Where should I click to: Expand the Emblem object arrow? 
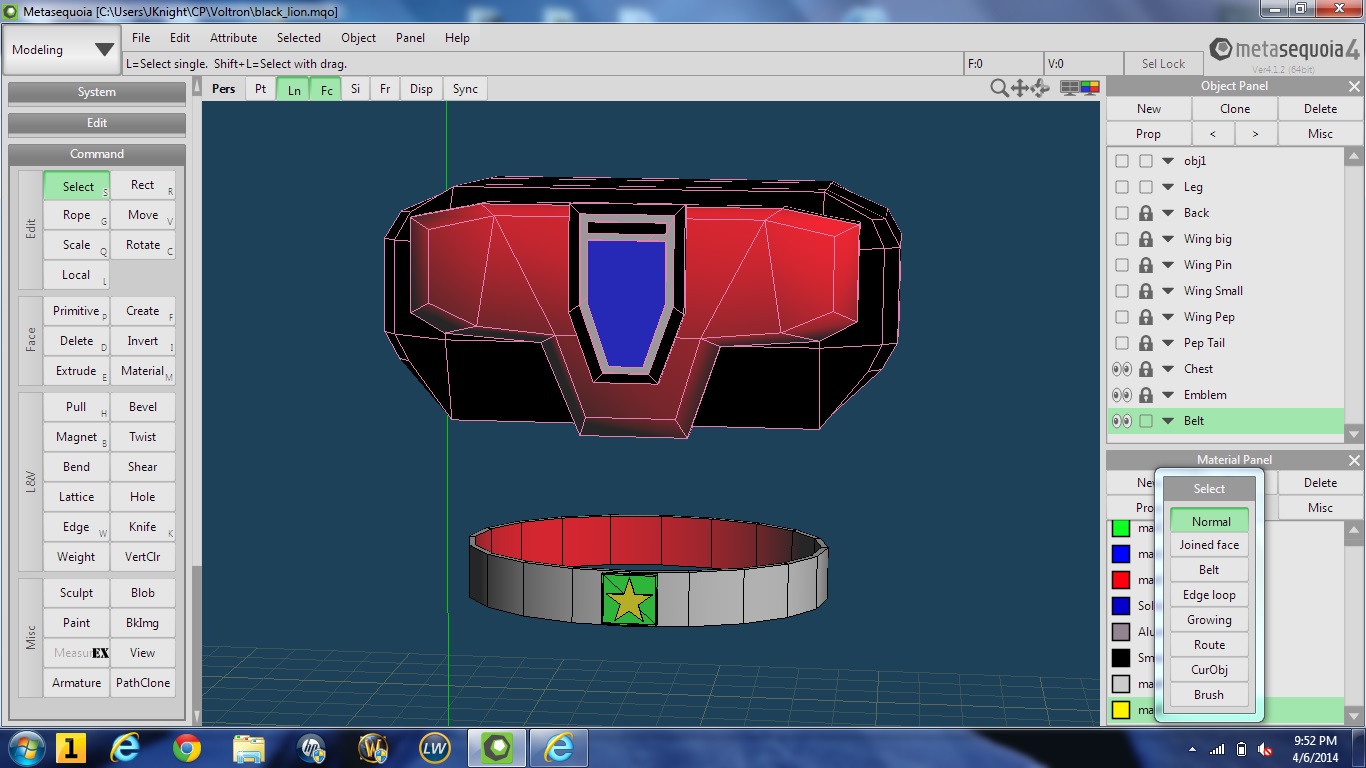pyautogui.click(x=1168, y=395)
